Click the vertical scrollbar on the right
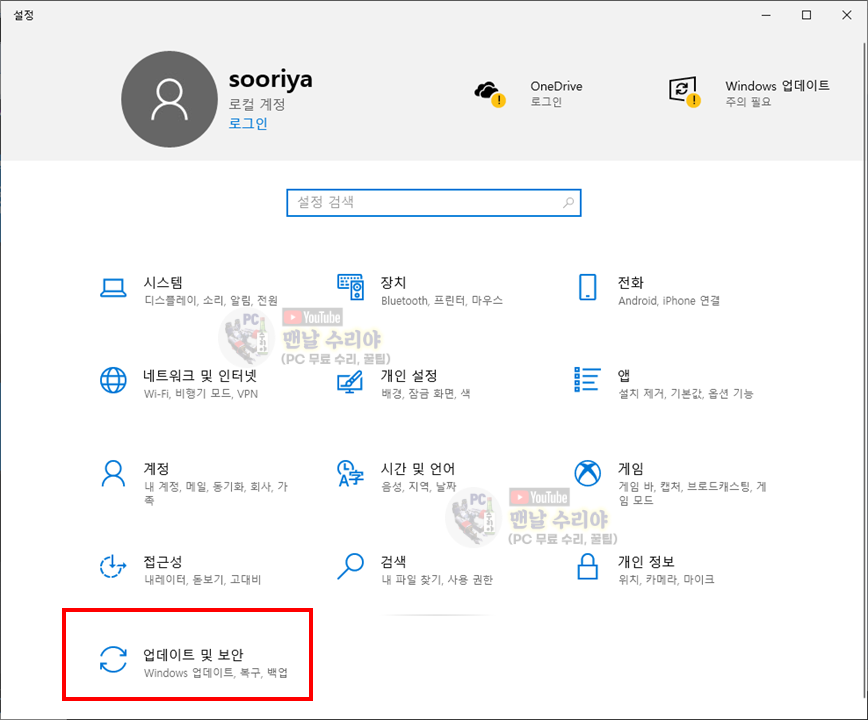The image size is (868, 720). click(865, 371)
